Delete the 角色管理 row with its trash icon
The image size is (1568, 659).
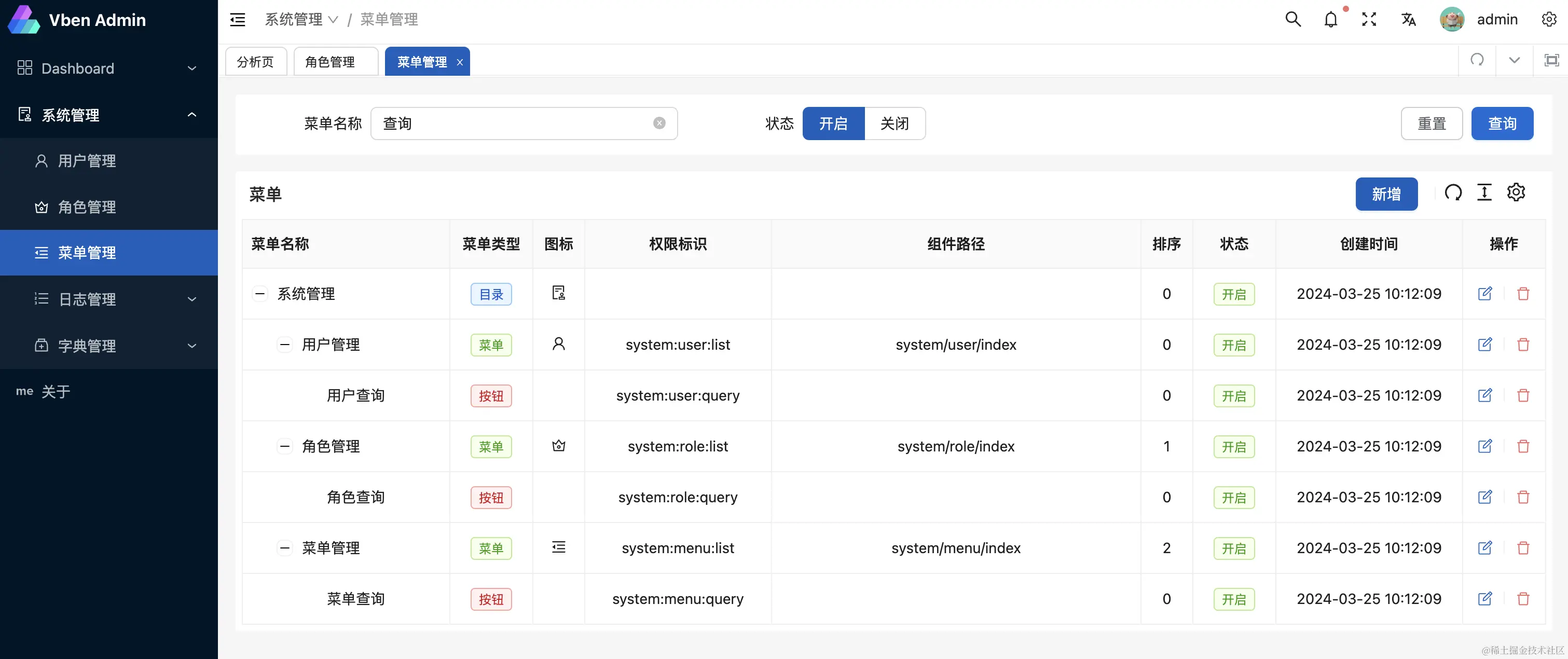click(1523, 447)
